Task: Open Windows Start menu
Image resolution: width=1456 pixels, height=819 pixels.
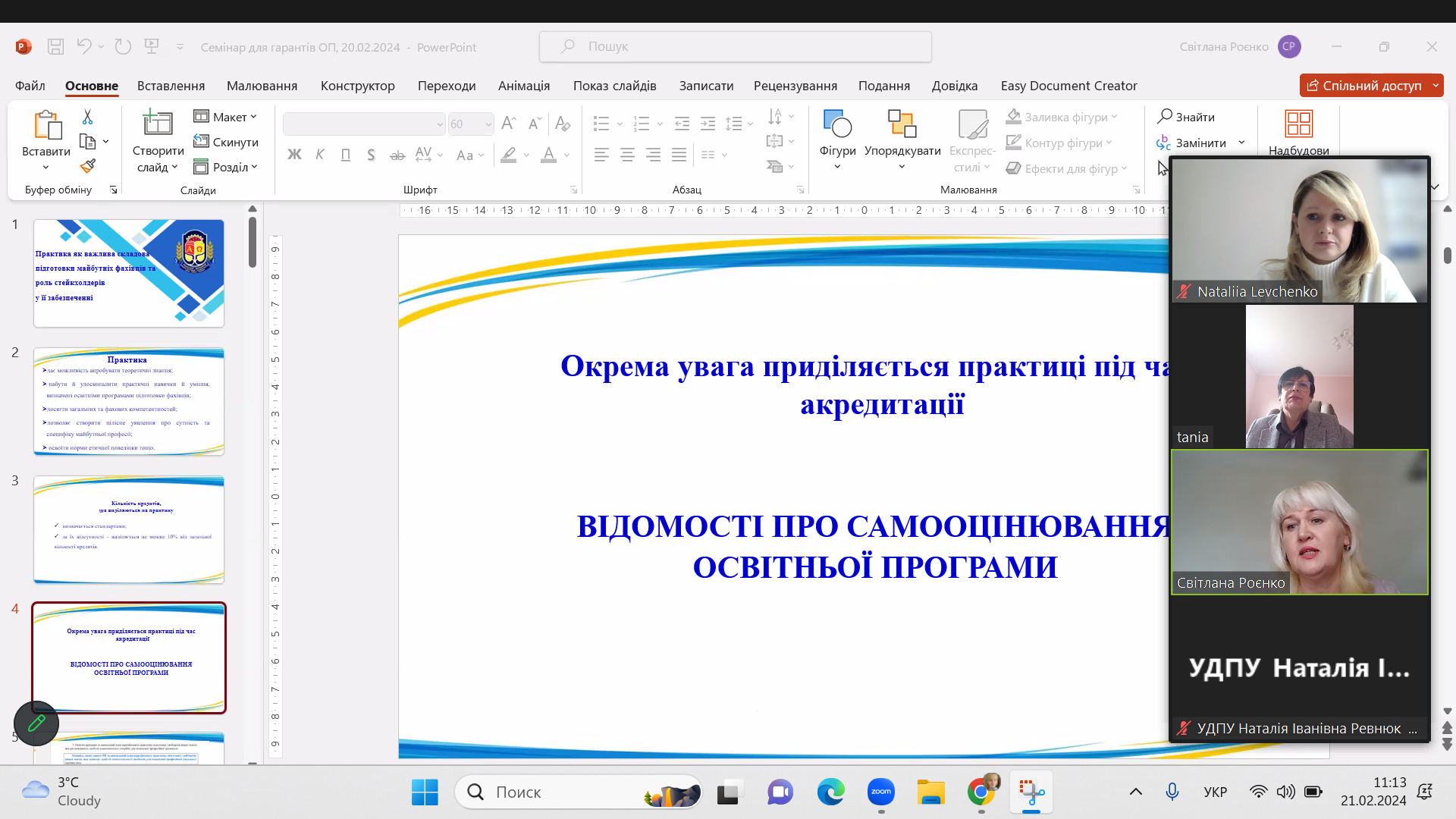Action: (425, 792)
